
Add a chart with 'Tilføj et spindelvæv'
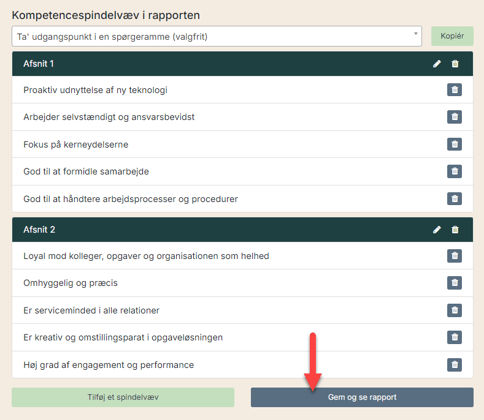coord(123,397)
